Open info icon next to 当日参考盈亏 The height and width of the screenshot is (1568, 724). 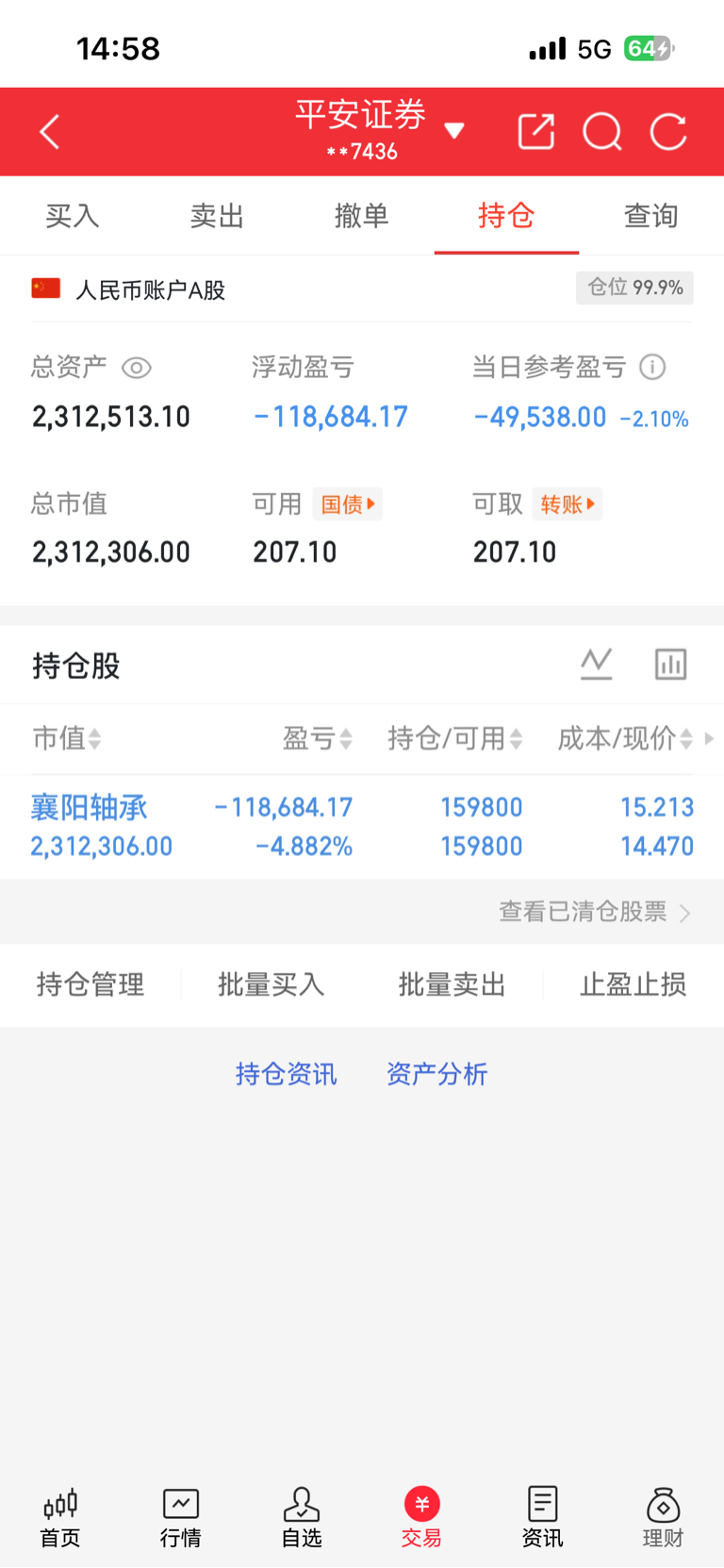point(652,367)
